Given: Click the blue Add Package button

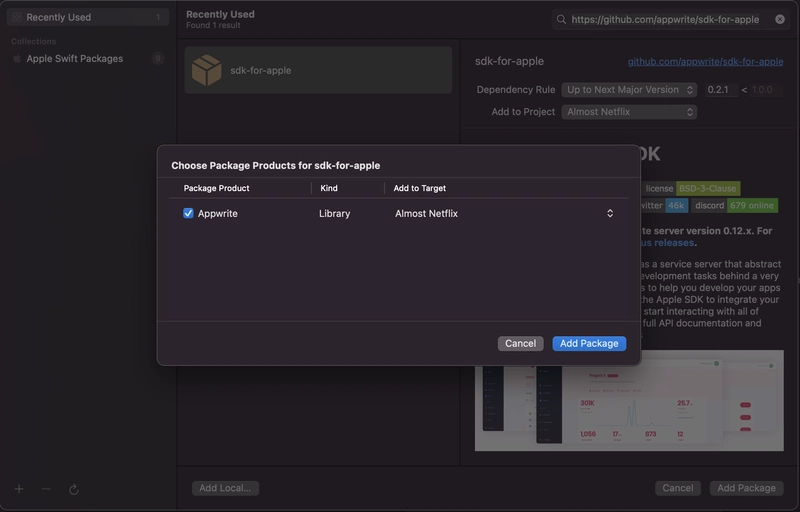Looking at the screenshot, I should tap(589, 343).
